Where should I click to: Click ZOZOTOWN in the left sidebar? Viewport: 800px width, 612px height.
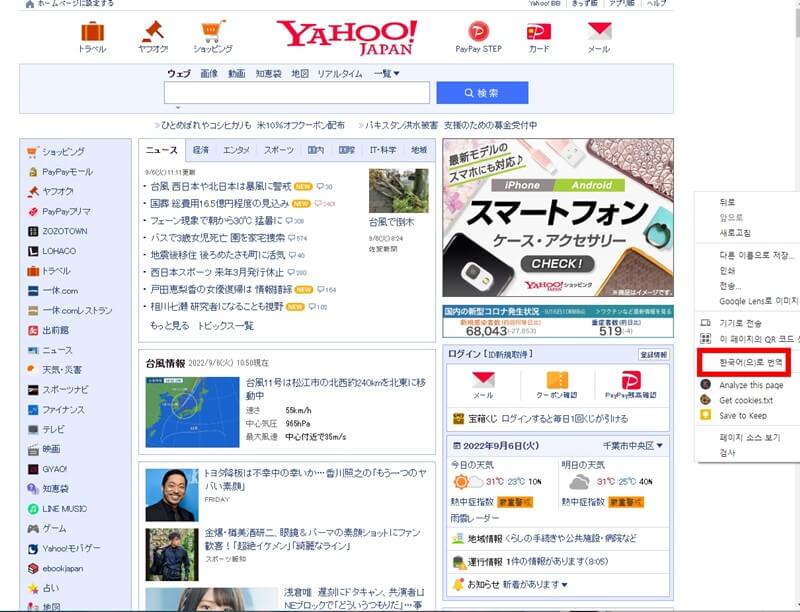65,231
